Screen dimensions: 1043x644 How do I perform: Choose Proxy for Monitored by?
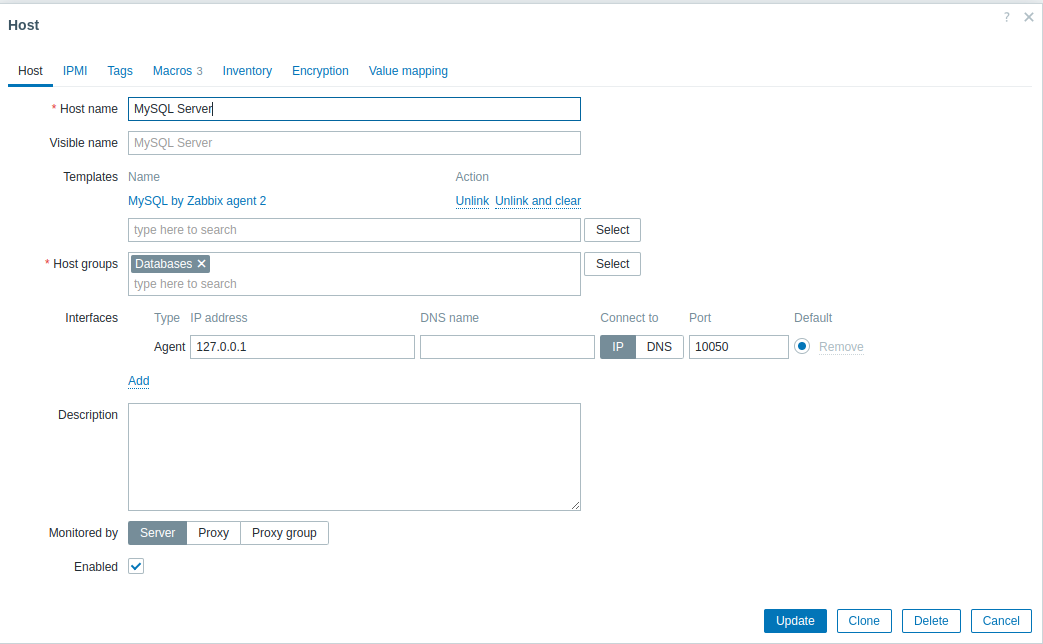click(x=213, y=533)
